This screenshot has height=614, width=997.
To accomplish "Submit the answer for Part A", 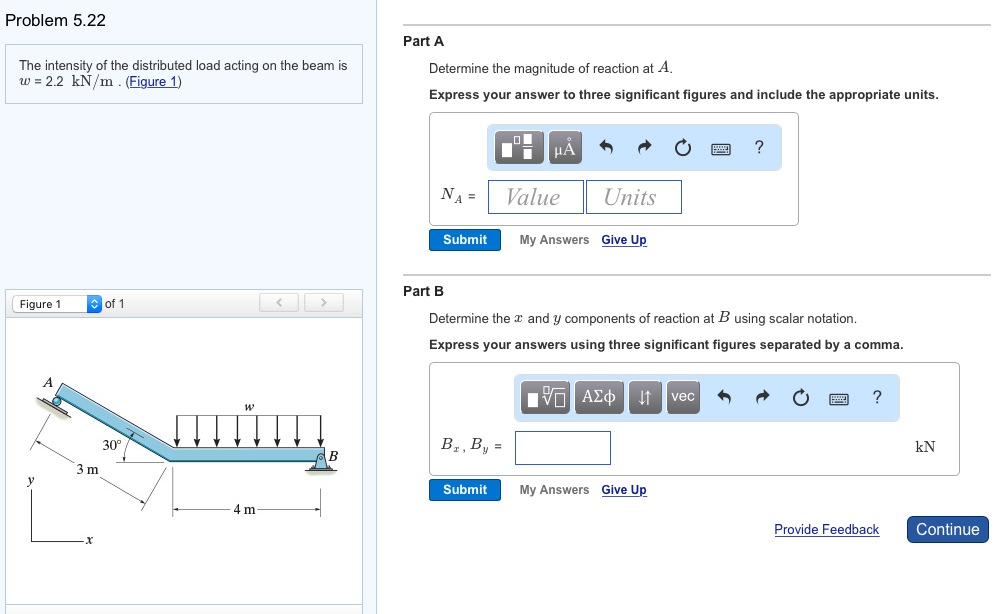I will [x=464, y=239].
